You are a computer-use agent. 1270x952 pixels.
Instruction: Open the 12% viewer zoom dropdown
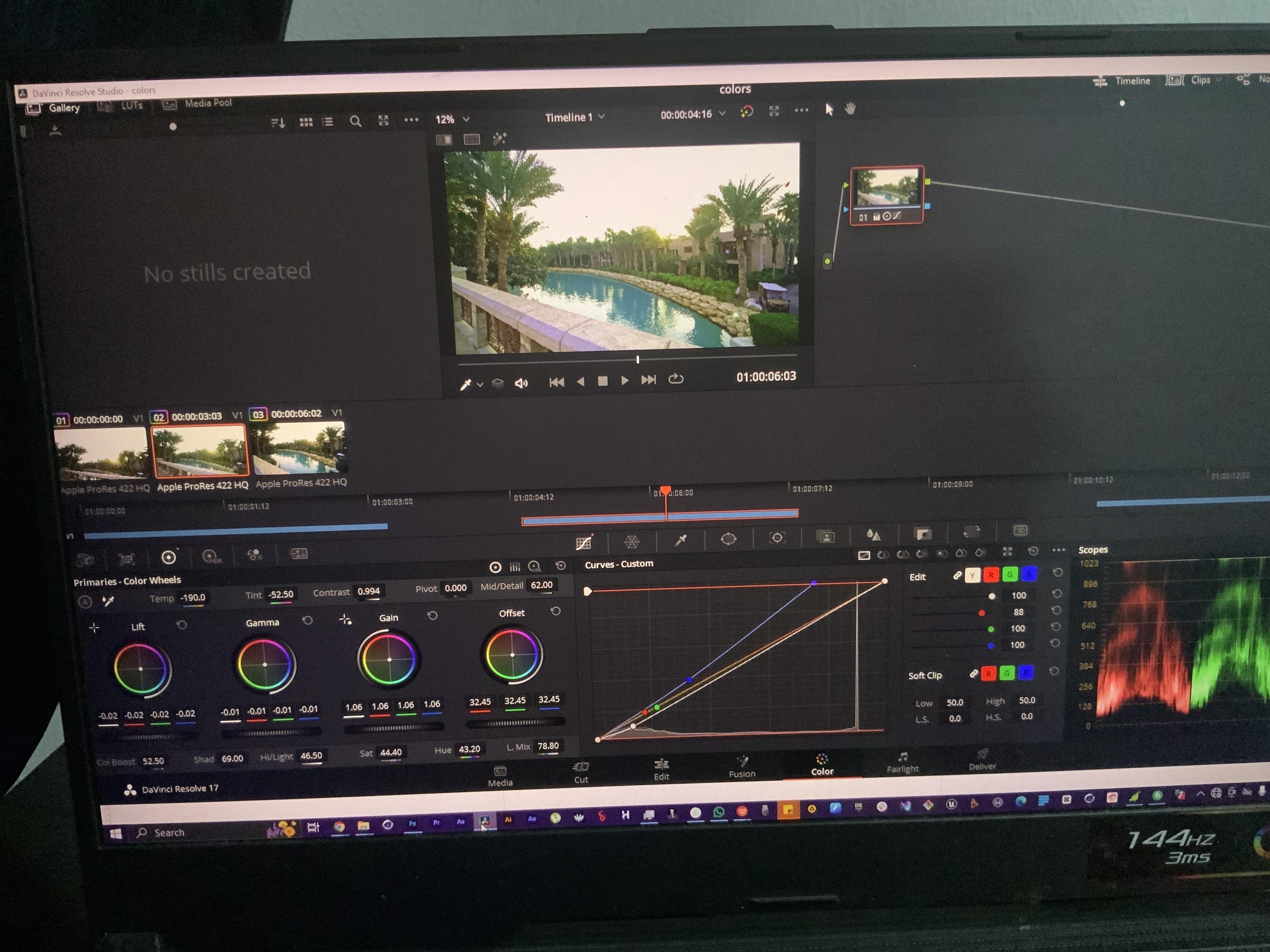click(x=452, y=119)
